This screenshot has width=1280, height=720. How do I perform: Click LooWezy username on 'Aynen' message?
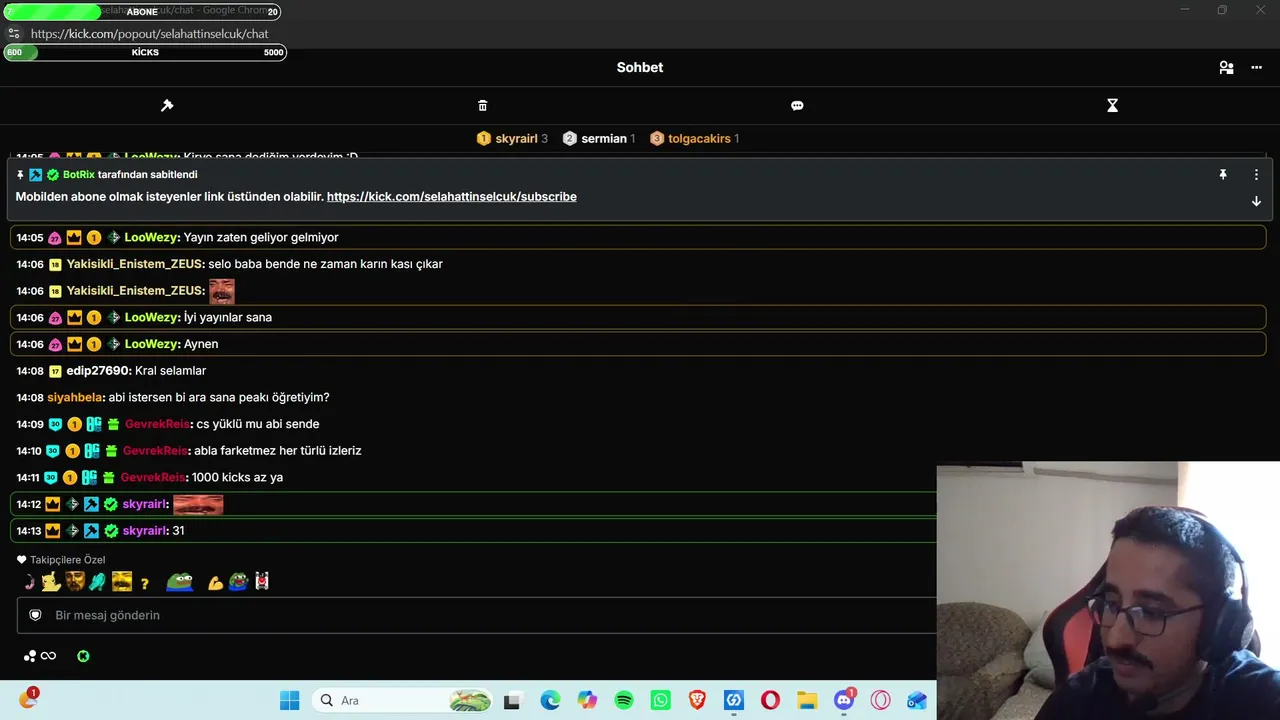(152, 344)
